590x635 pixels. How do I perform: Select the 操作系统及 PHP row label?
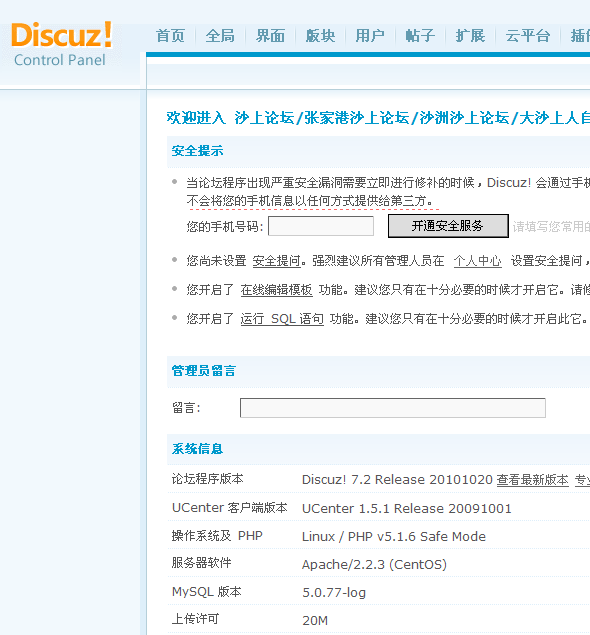217,536
